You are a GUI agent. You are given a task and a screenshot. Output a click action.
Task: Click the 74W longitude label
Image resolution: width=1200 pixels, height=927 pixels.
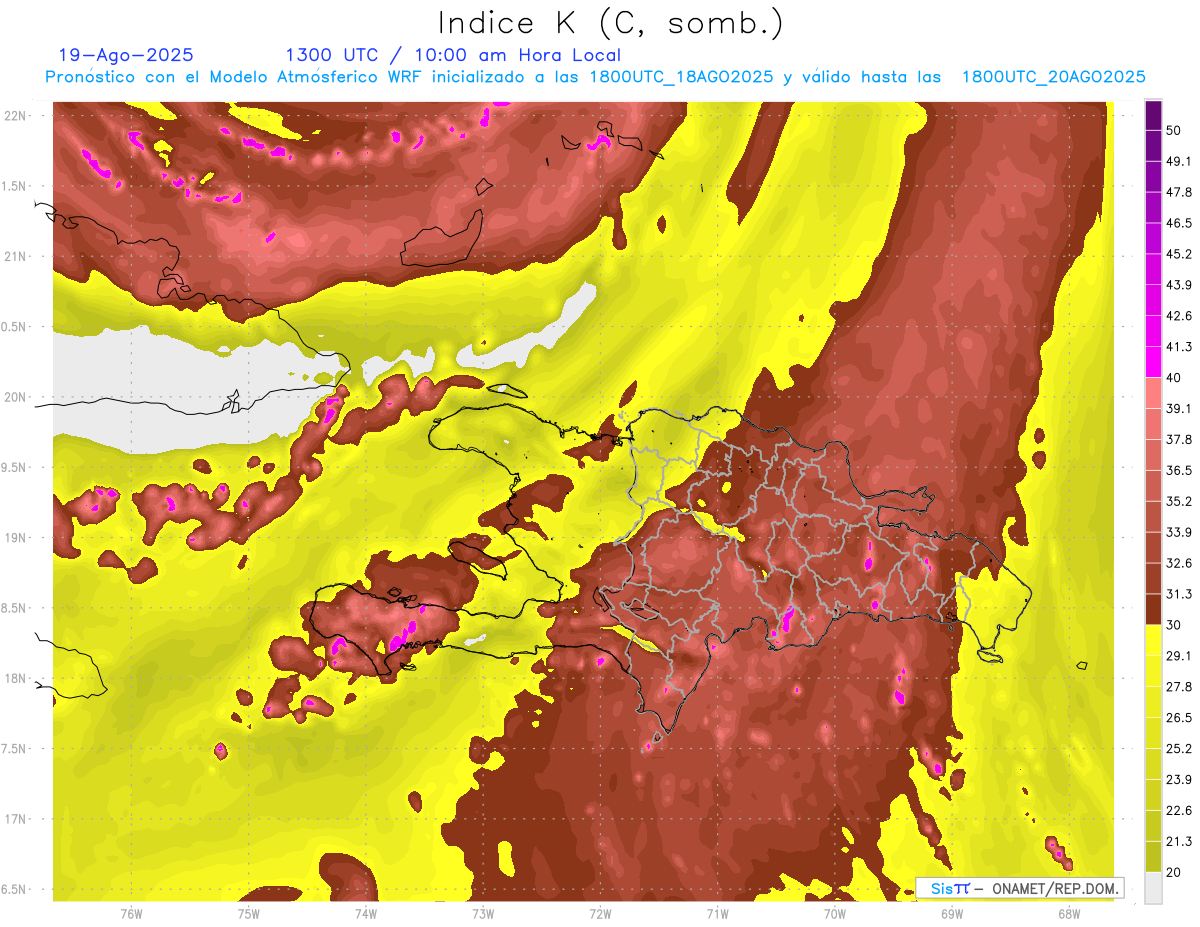coord(365,913)
